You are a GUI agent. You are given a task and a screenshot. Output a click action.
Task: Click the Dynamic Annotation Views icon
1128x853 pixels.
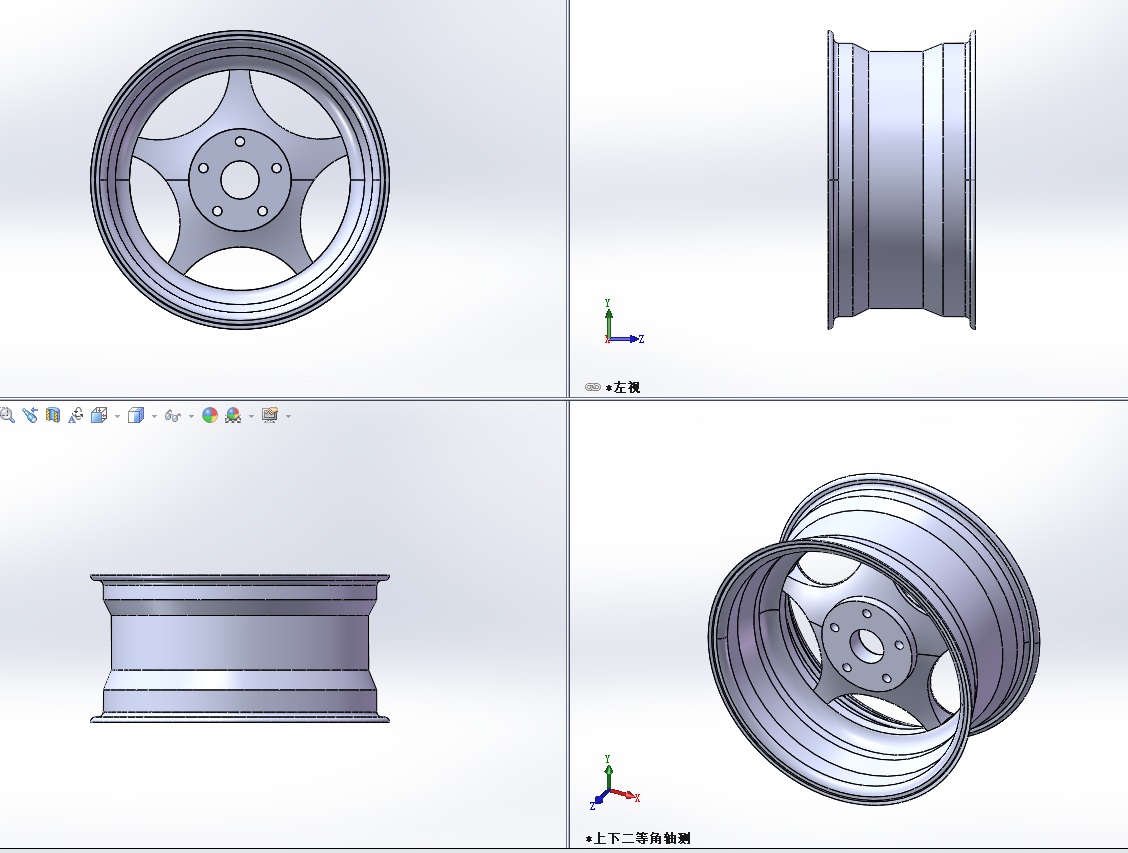[x=76, y=415]
